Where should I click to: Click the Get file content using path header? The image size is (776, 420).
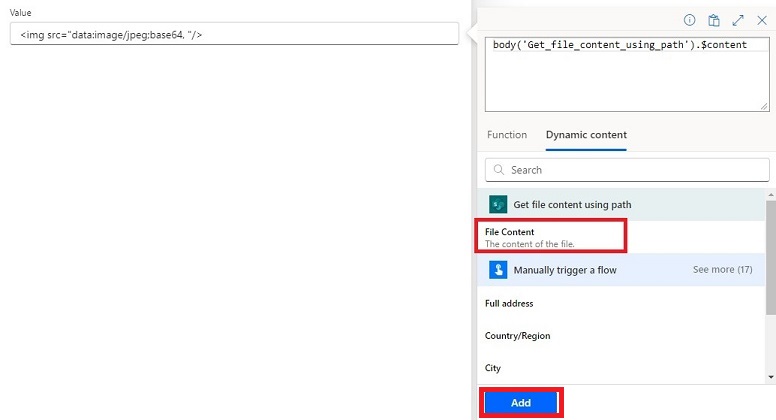click(x=572, y=205)
